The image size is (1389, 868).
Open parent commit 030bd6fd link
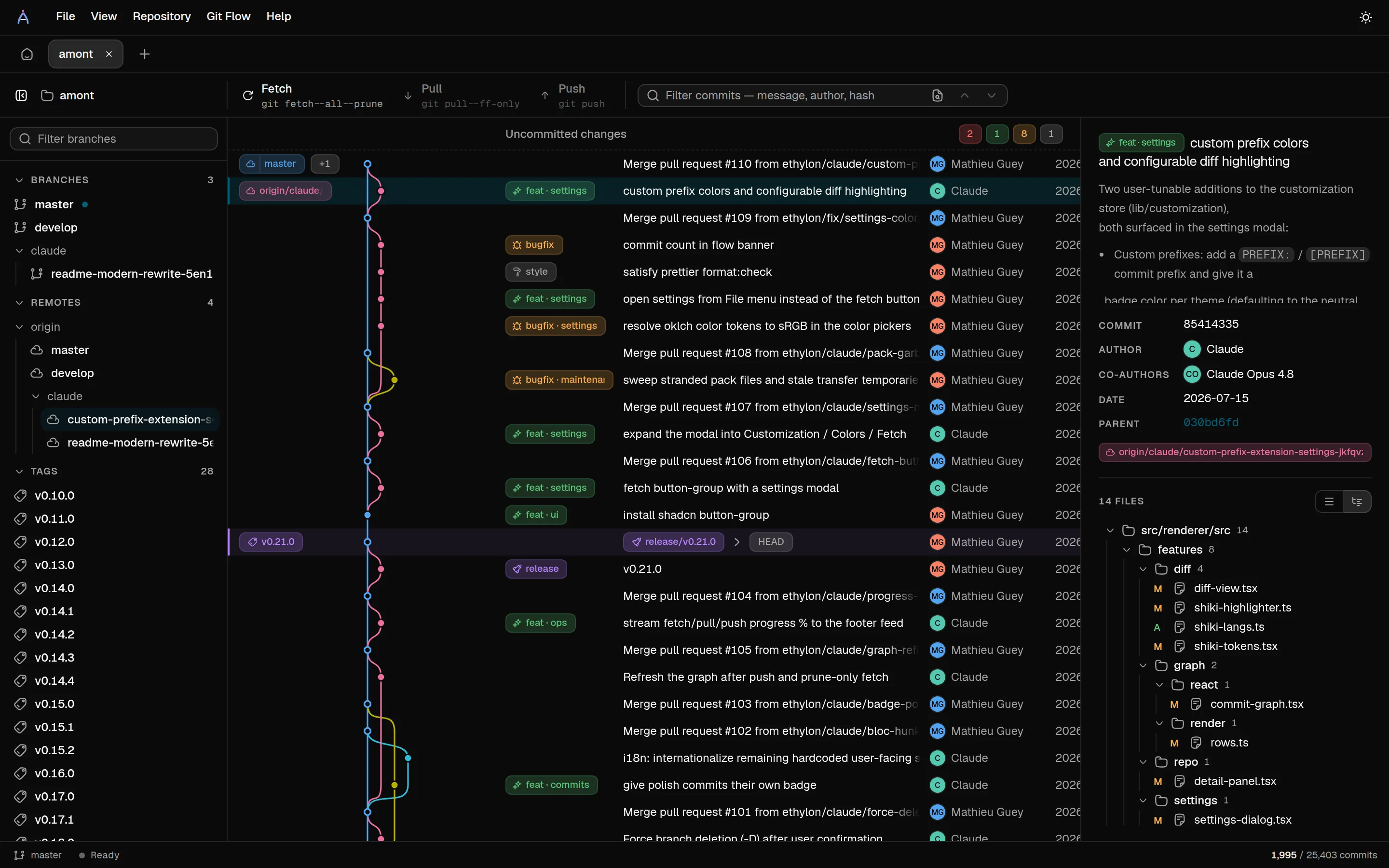pos(1211,422)
